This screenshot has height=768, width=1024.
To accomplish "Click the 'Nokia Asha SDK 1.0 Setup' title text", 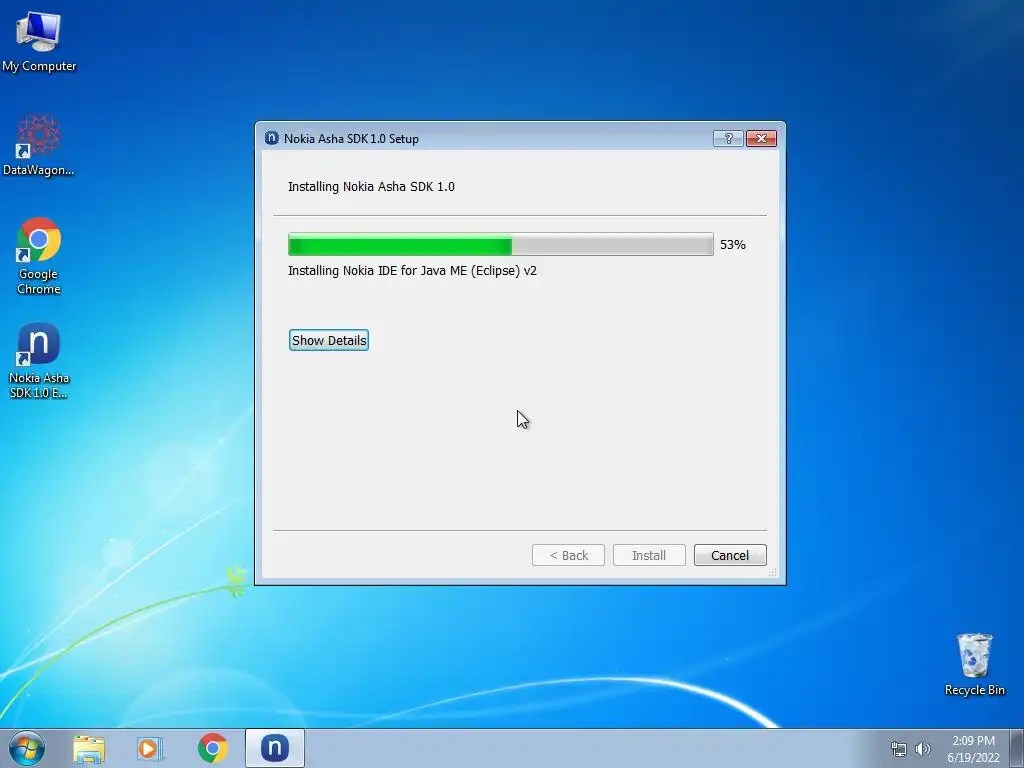I will click(351, 138).
